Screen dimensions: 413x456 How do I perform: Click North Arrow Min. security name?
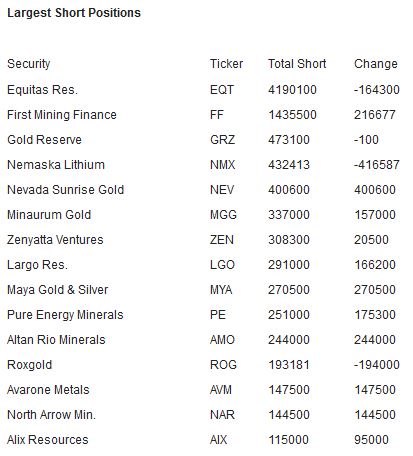pos(51,415)
